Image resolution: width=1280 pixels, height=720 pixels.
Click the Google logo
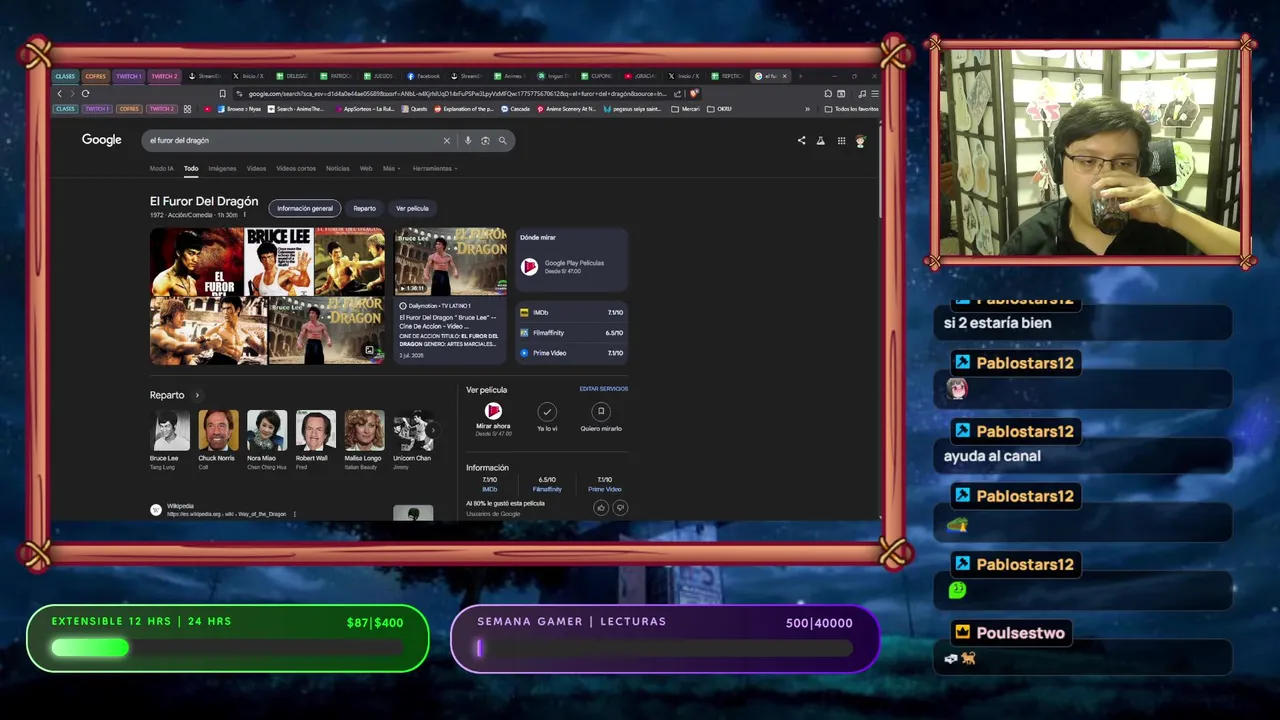[102, 140]
